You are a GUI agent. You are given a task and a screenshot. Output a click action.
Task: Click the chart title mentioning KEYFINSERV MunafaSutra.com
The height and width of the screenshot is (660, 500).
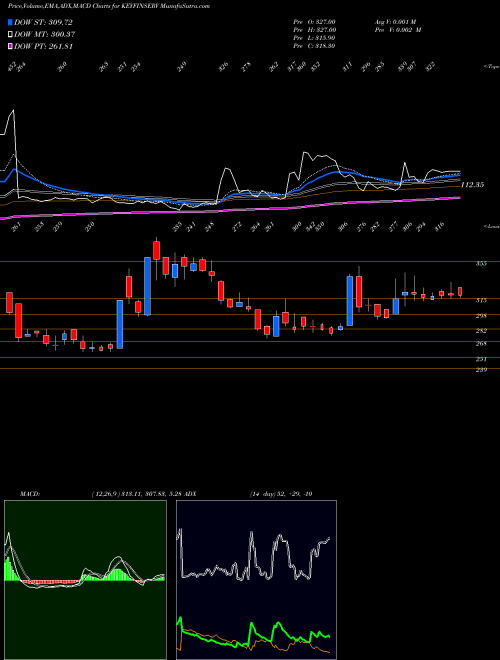click(109, 6)
